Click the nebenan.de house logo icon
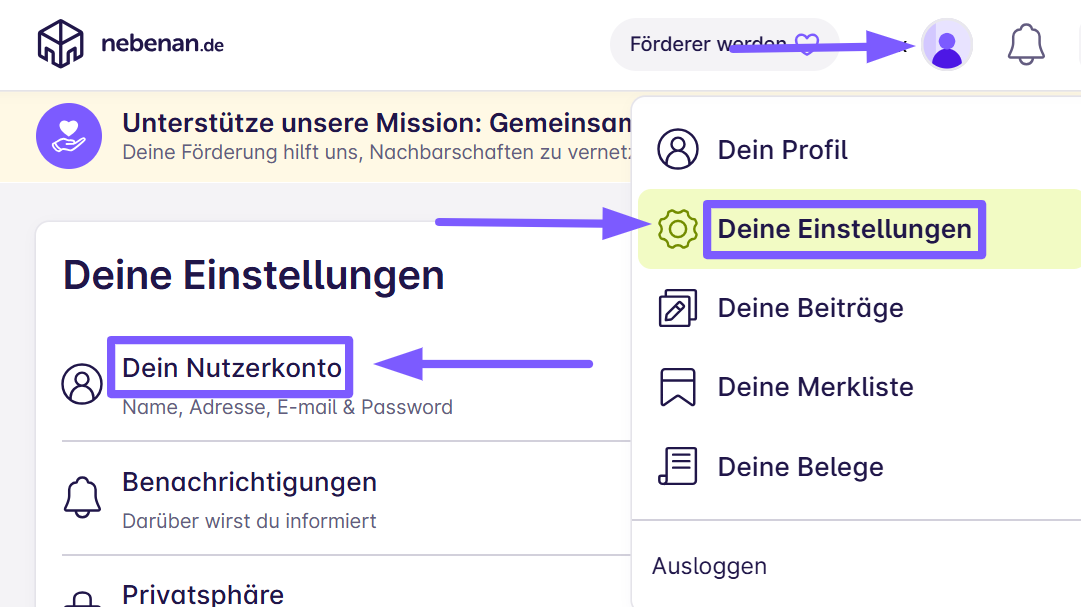 point(61,43)
